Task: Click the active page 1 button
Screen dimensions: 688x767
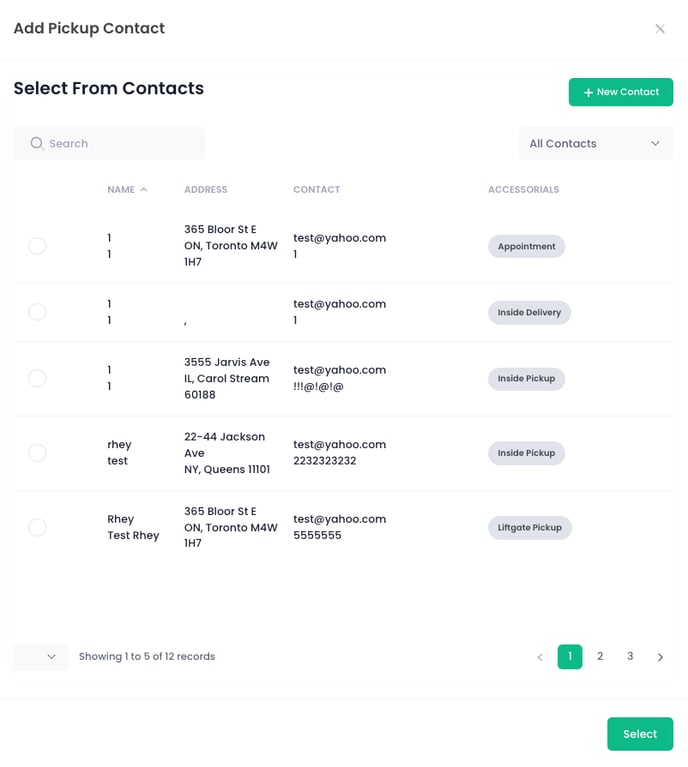Action: coord(570,656)
